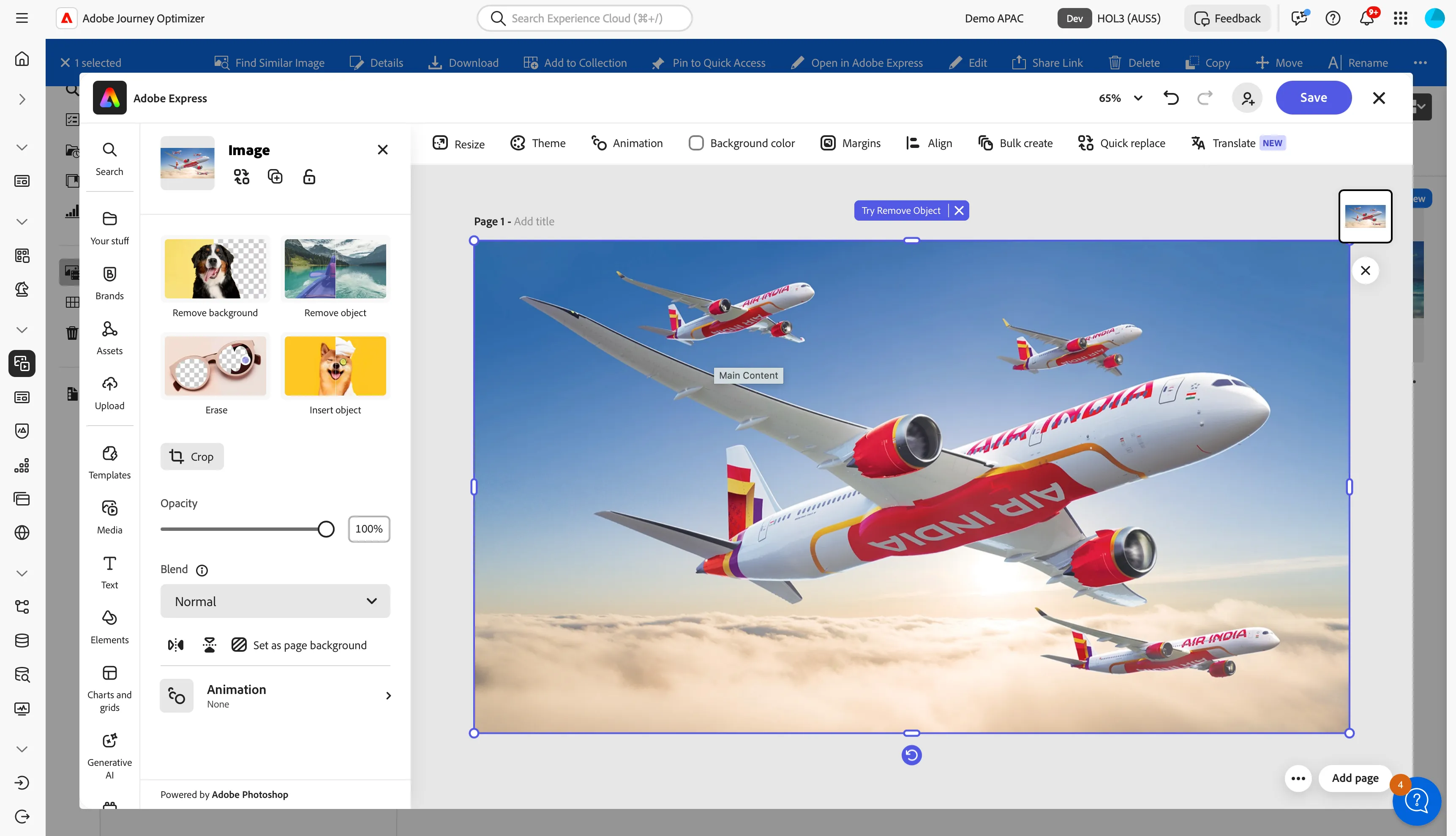Open notifications bell in top bar
Screen dimensions: 1456x836
1366,18
